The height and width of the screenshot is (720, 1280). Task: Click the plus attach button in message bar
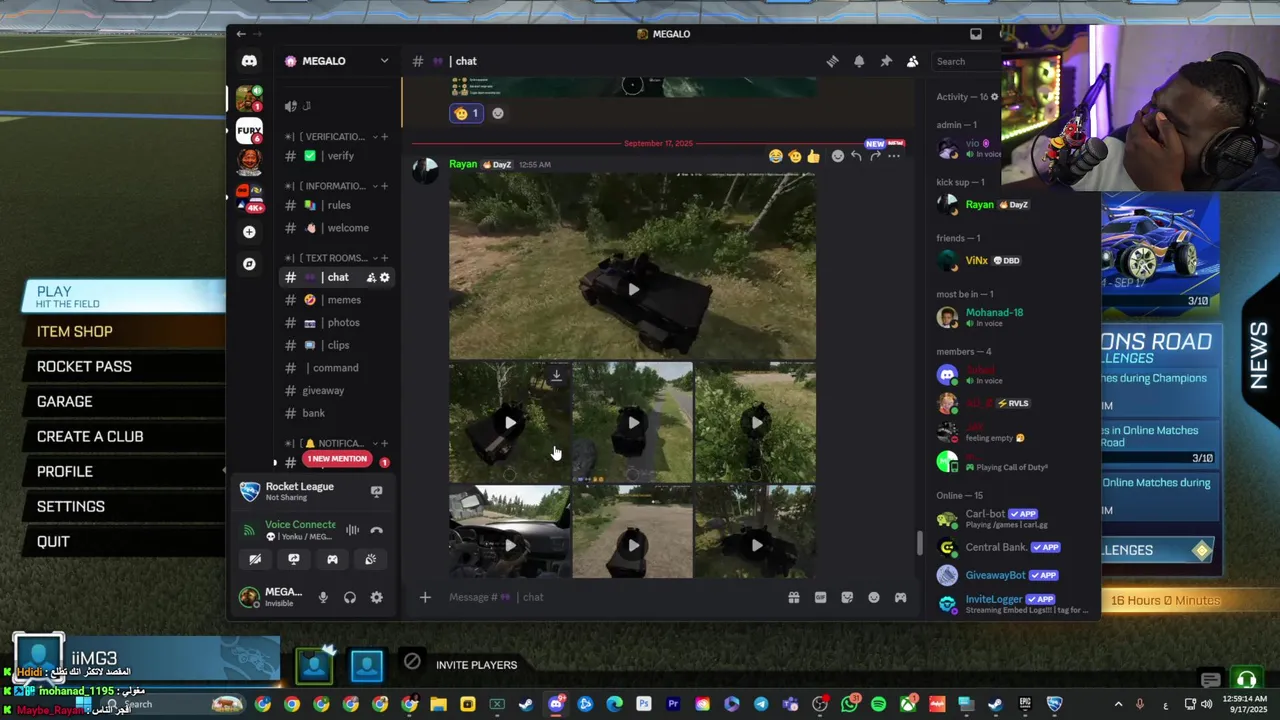(425, 597)
